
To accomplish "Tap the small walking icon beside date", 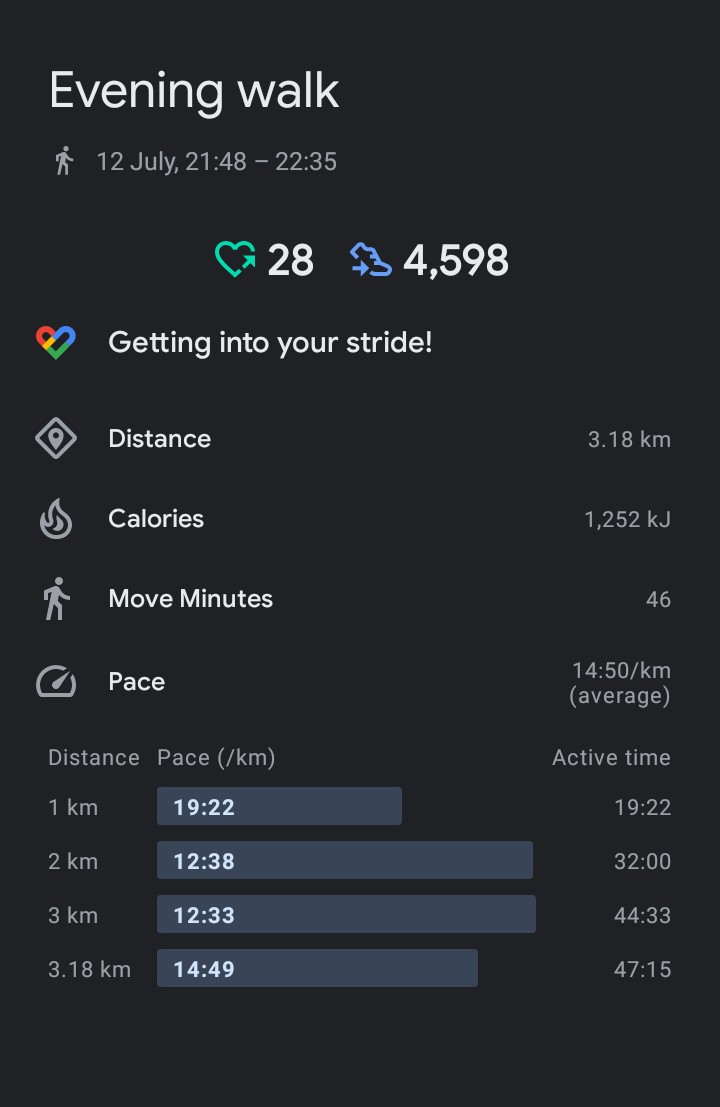I will tap(64, 161).
